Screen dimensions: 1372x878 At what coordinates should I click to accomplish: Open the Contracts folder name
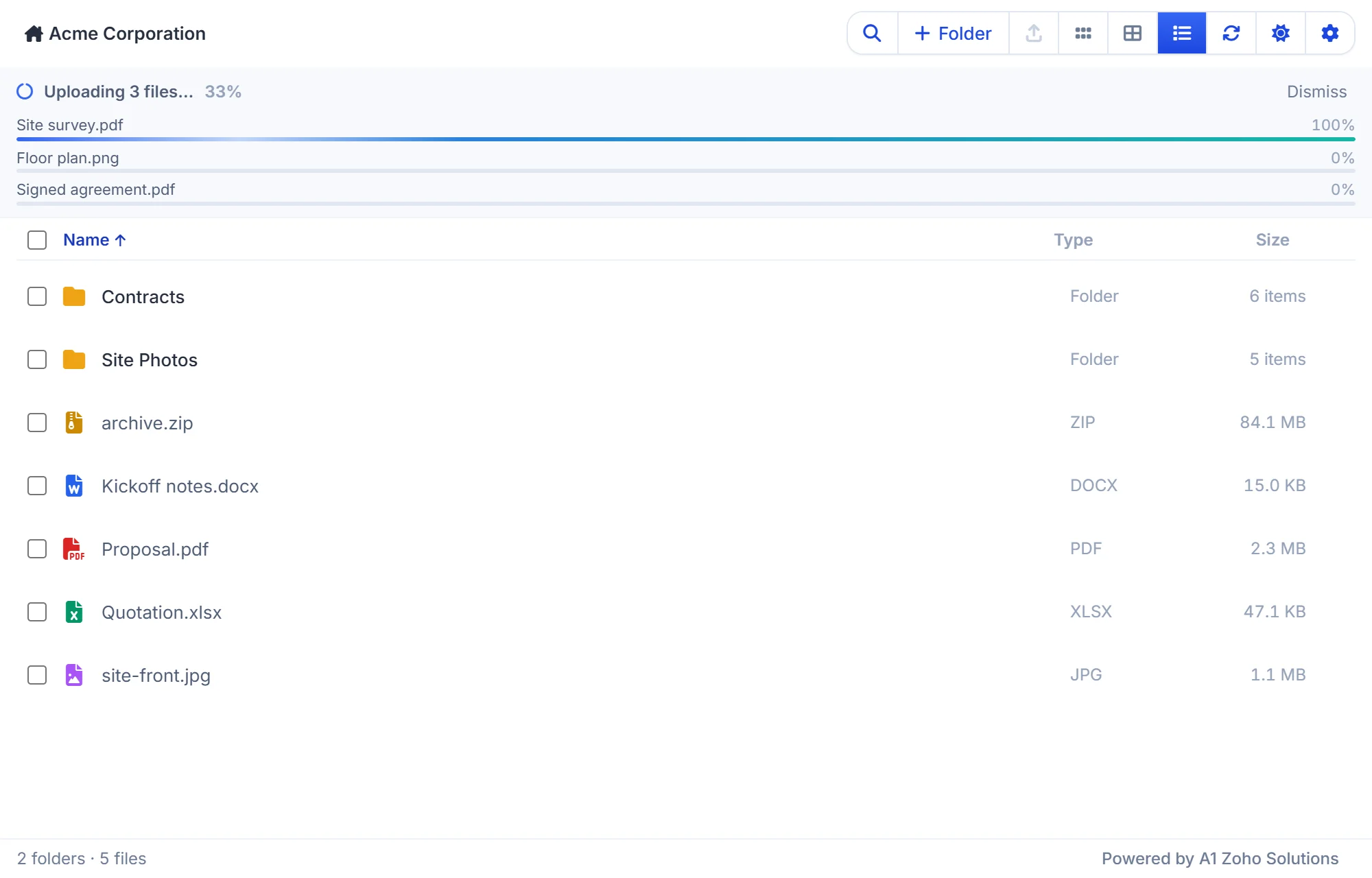(143, 296)
